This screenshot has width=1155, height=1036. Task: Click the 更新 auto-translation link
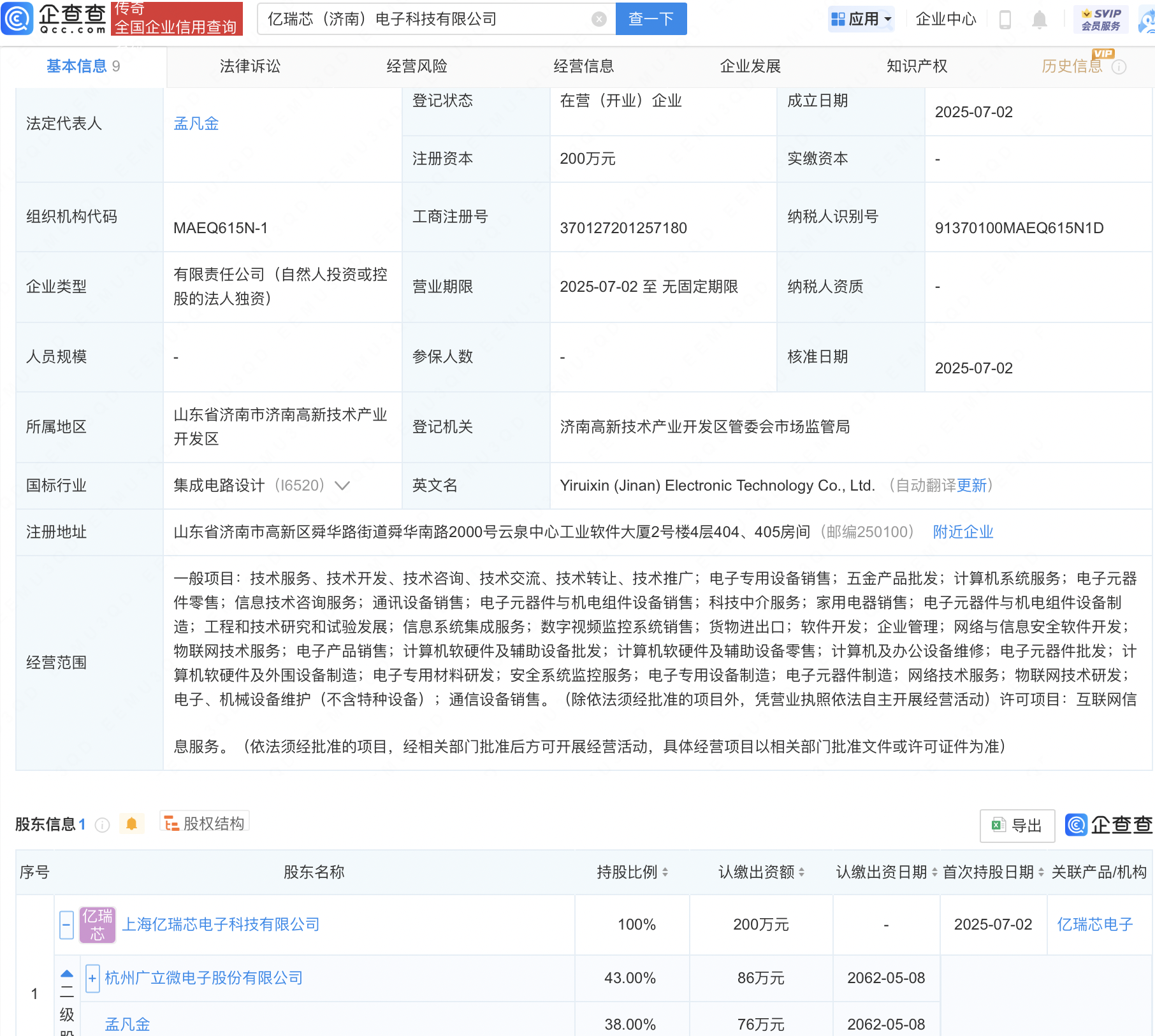971,486
